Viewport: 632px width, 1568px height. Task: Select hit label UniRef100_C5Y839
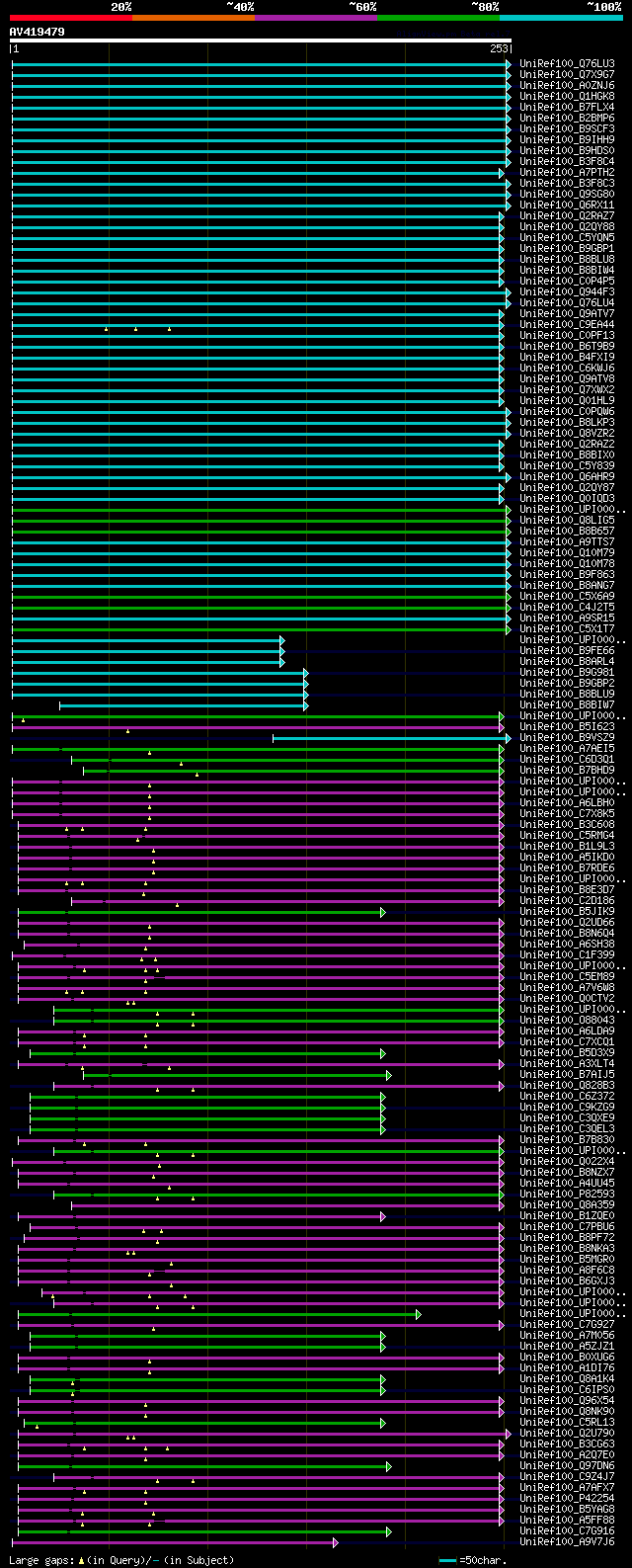[567, 466]
